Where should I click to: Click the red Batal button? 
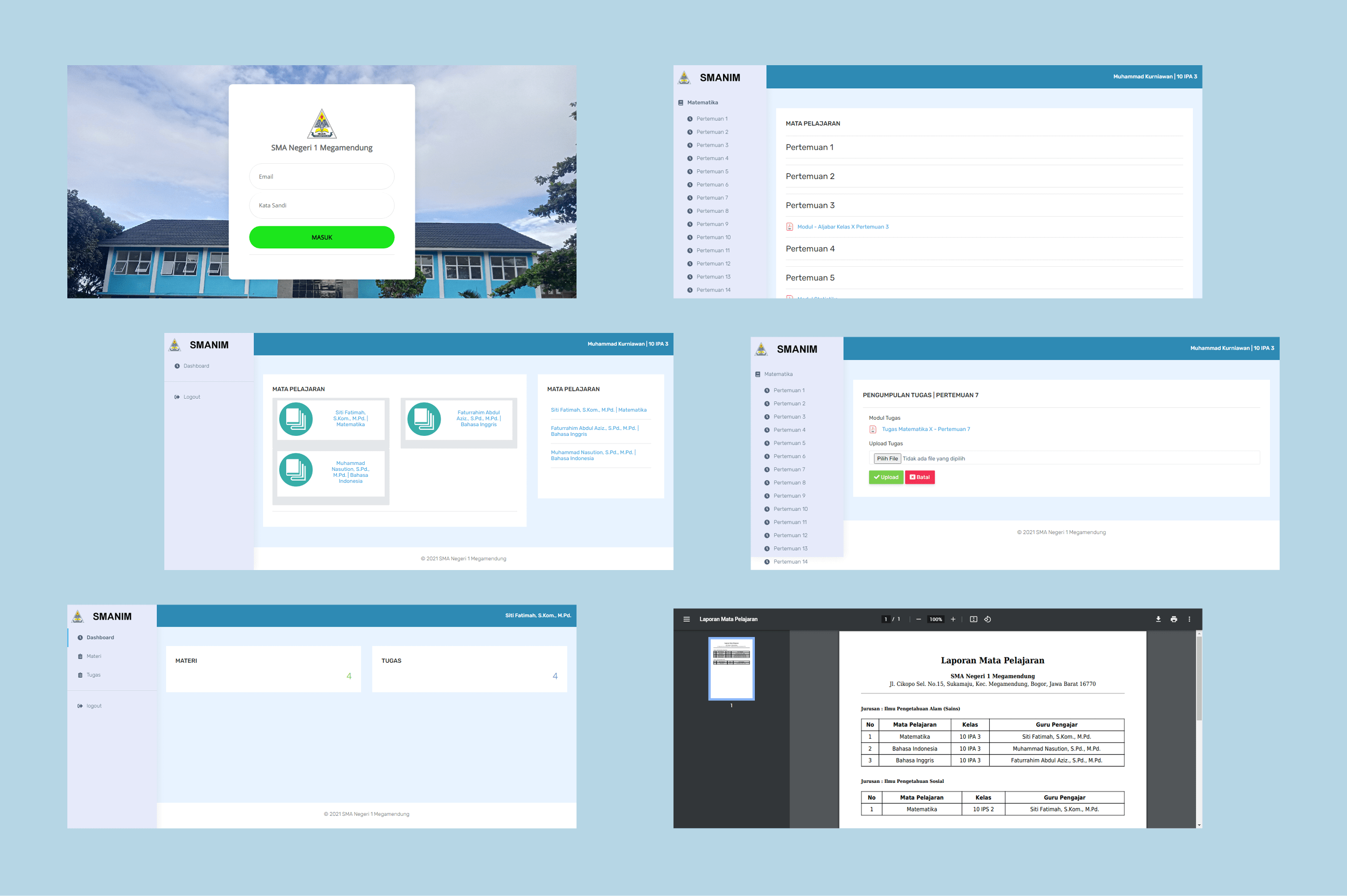click(x=920, y=477)
